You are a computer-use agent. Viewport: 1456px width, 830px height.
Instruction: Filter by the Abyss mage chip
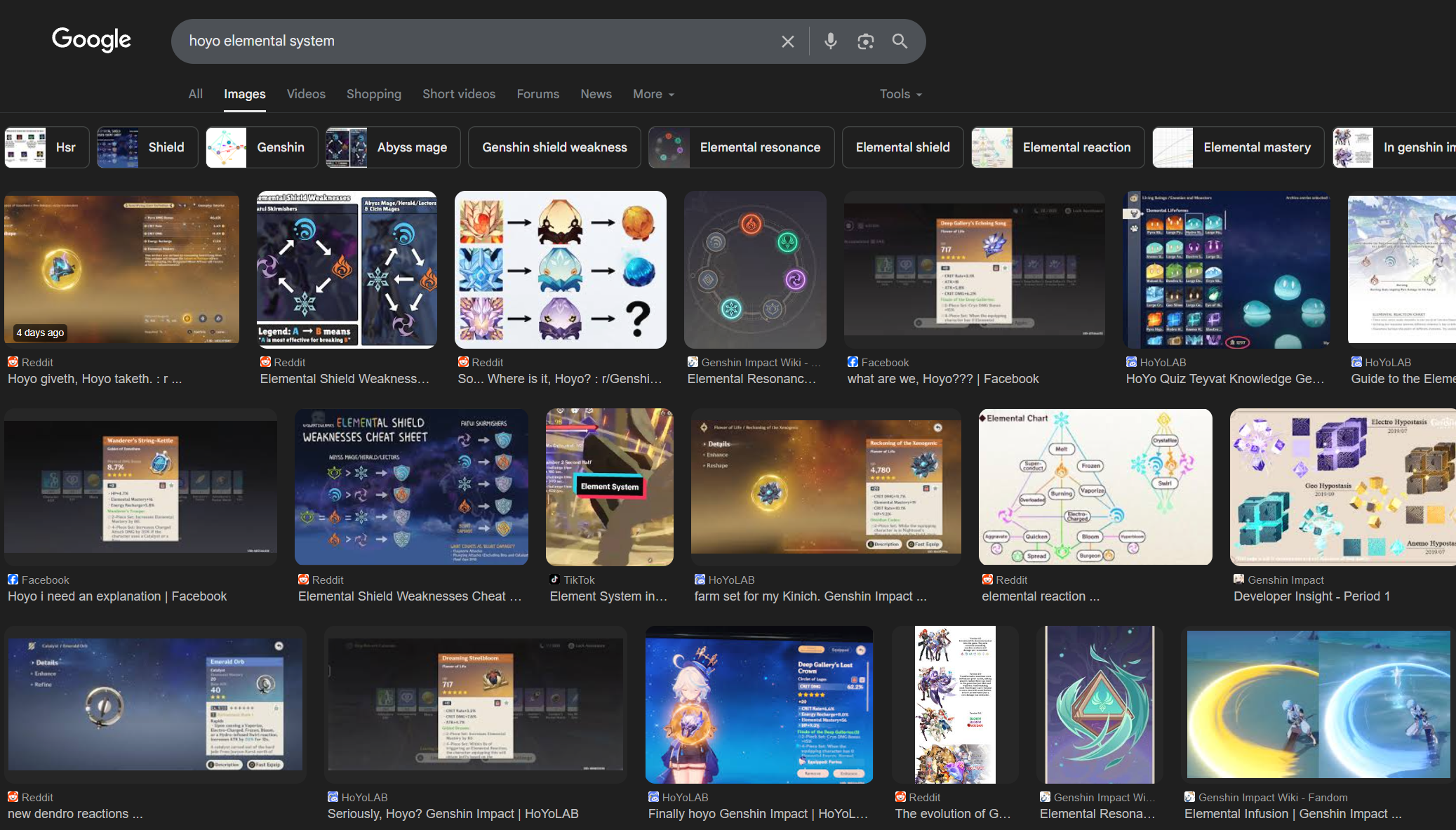point(393,147)
